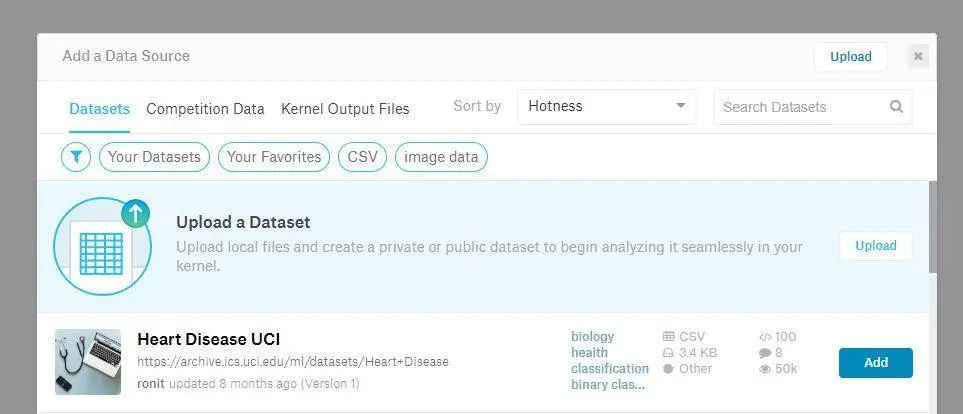Viewport: 963px width, 414px height.
Task: Close the Add a Data Source dialog
Action: point(918,57)
